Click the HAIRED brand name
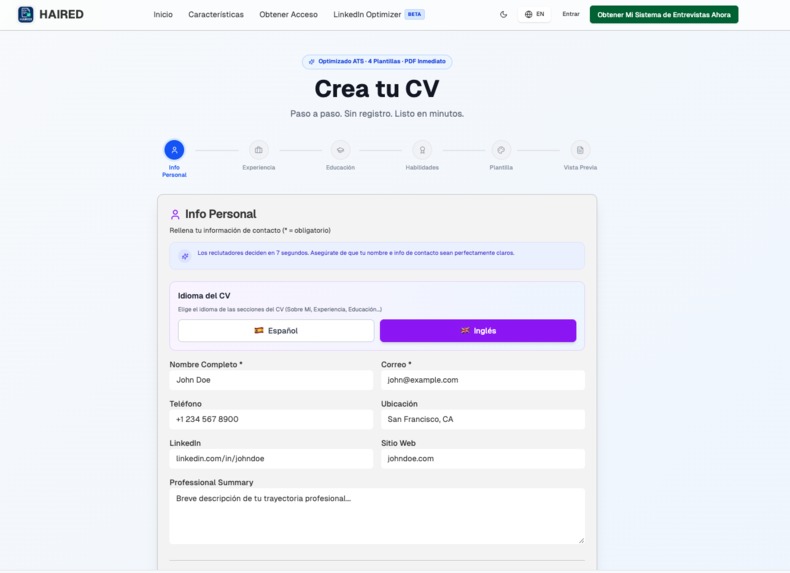 (x=61, y=14)
